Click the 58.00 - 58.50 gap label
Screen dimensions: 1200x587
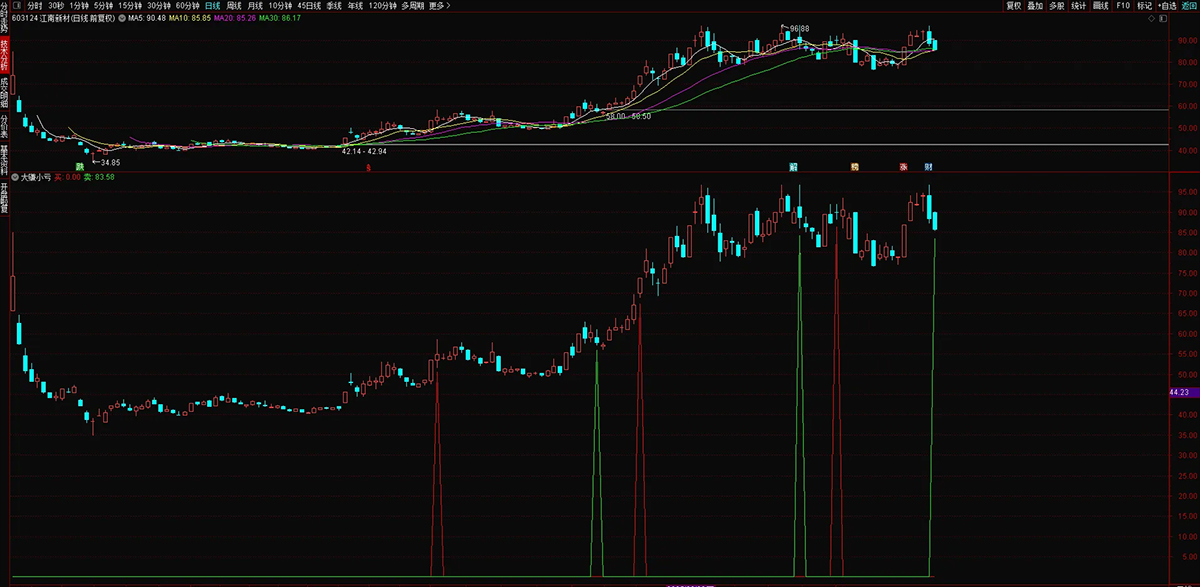pyautogui.click(x=628, y=116)
